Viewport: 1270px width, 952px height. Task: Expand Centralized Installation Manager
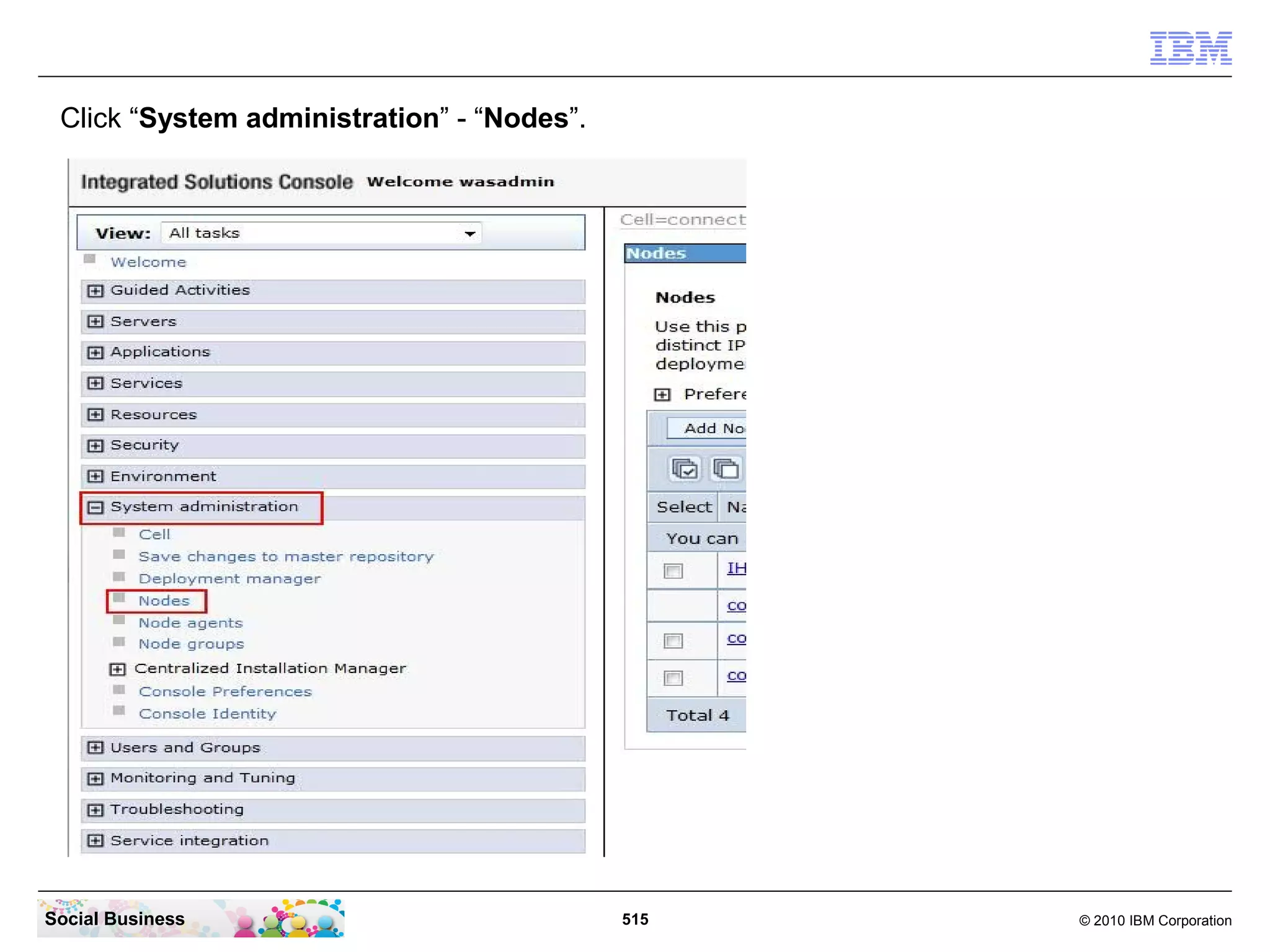click(117, 669)
